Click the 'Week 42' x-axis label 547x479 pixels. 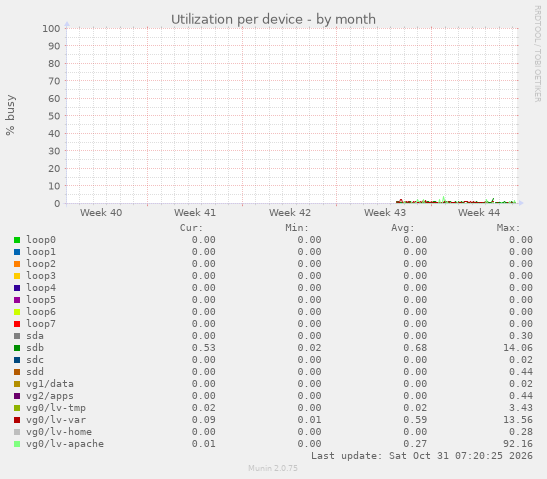tap(290, 213)
